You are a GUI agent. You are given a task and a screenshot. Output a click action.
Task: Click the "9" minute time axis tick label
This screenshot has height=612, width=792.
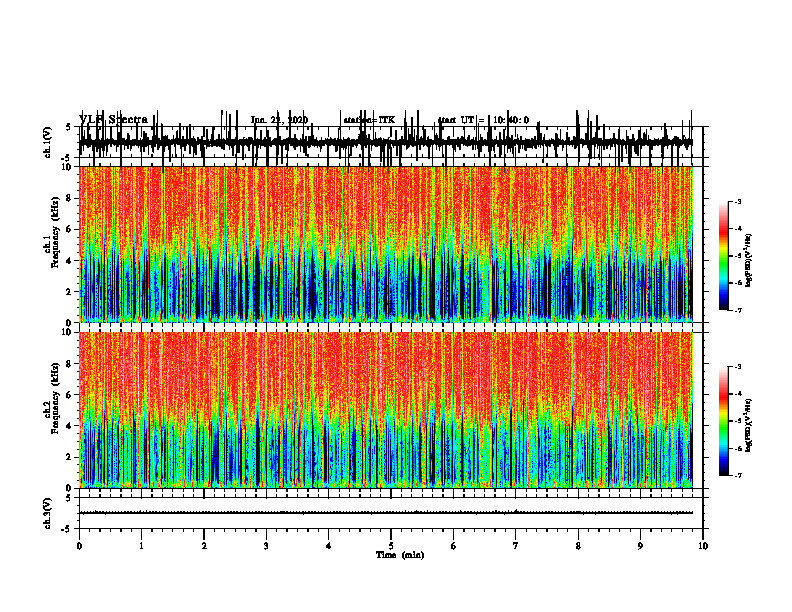pos(640,546)
